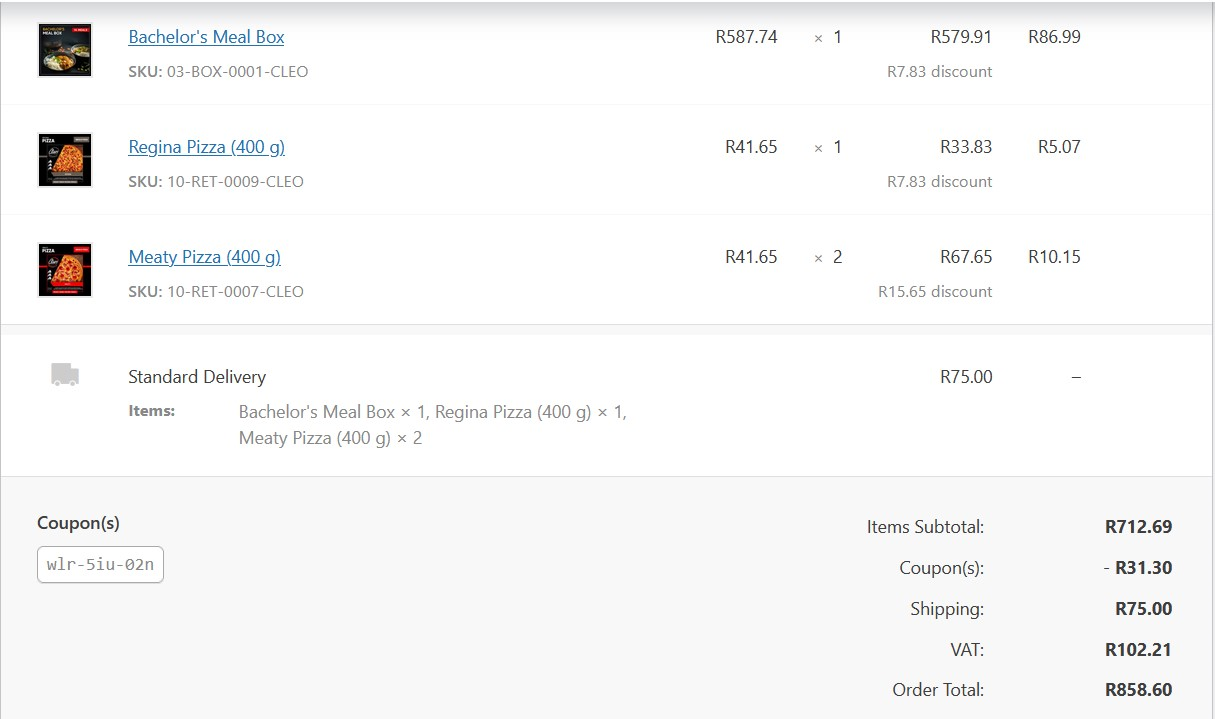Viewport: 1215px width, 719px height.
Task: Click the Meaty Pizza product thumbnail
Action: (x=65, y=270)
